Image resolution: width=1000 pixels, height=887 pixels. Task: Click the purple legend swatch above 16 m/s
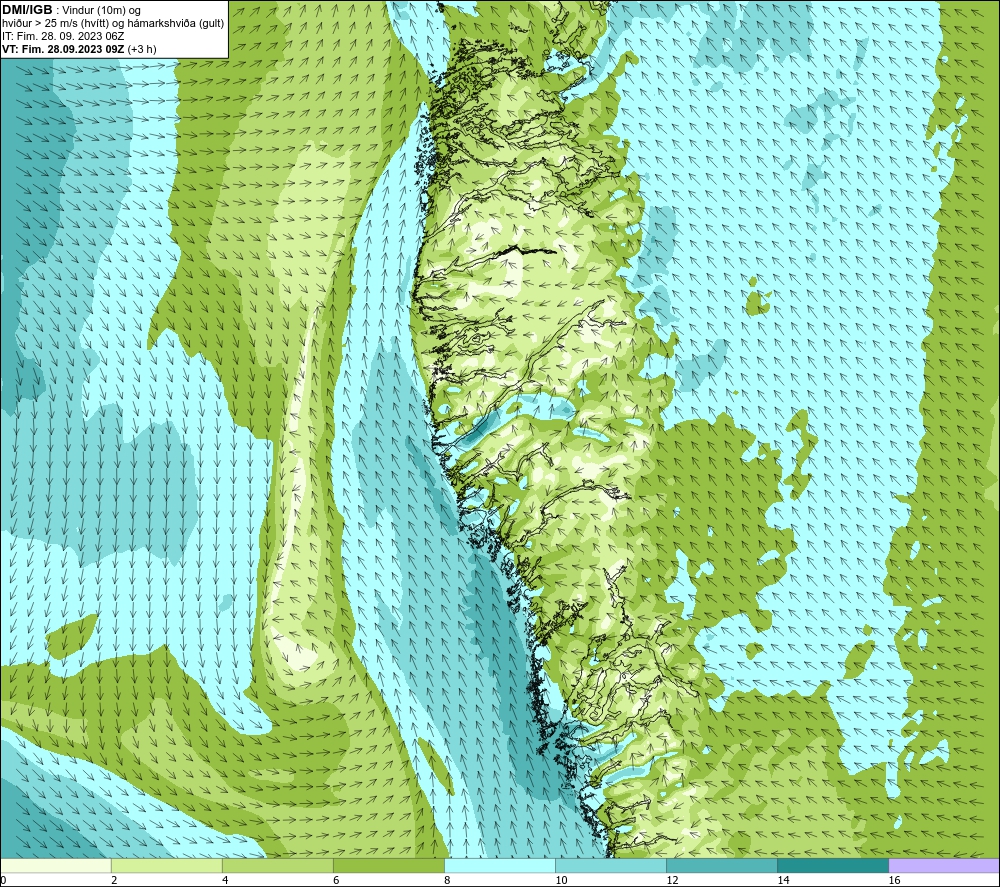pyautogui.click(x=944, y=865)
